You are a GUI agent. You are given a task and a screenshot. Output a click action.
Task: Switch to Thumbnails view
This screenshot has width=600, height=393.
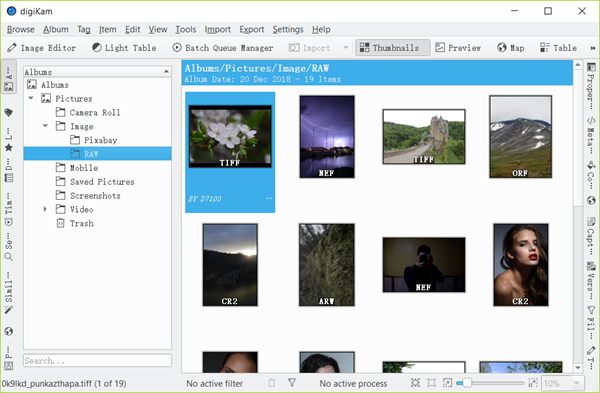(392, 48)
